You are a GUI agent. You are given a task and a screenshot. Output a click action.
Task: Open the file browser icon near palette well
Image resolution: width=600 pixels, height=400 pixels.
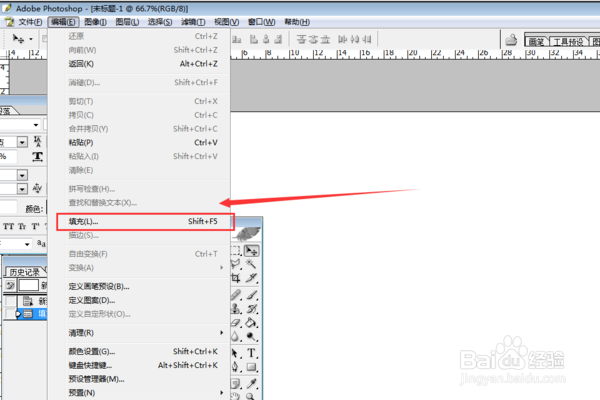click(511, 39)
